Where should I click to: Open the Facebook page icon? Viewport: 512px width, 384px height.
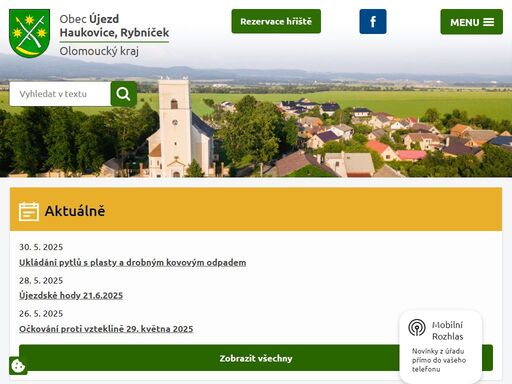click(x=373, y=22)
